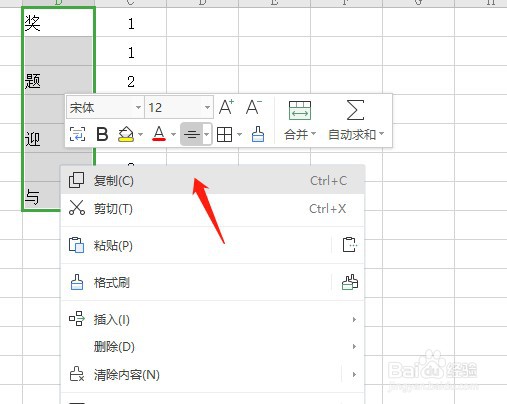Click the multi format painter icon beside 格式刷

[350, 282]
